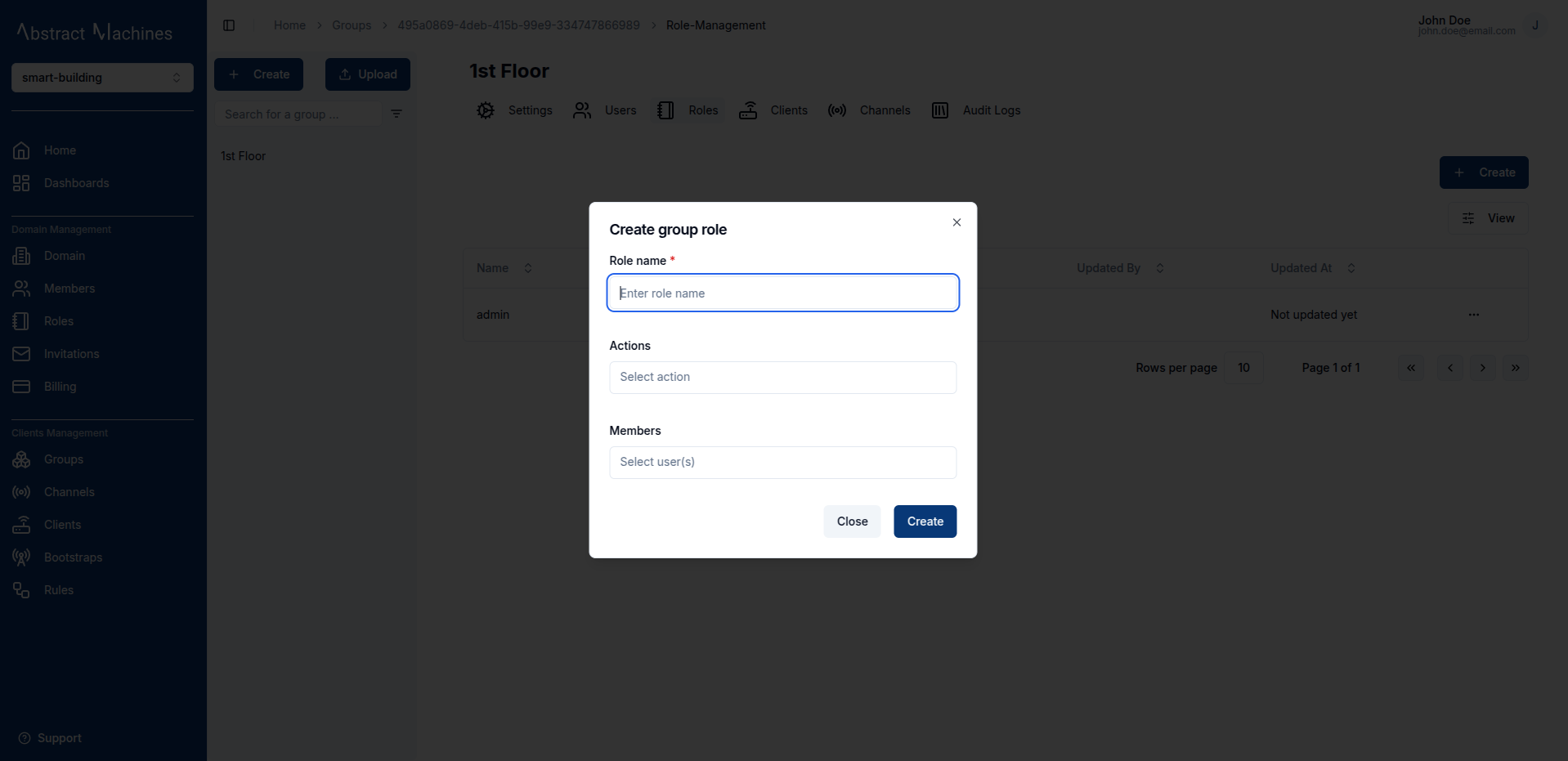Go to the previous page
The width and height of the screenshot is (1568, 761).
coord(1450,368)
